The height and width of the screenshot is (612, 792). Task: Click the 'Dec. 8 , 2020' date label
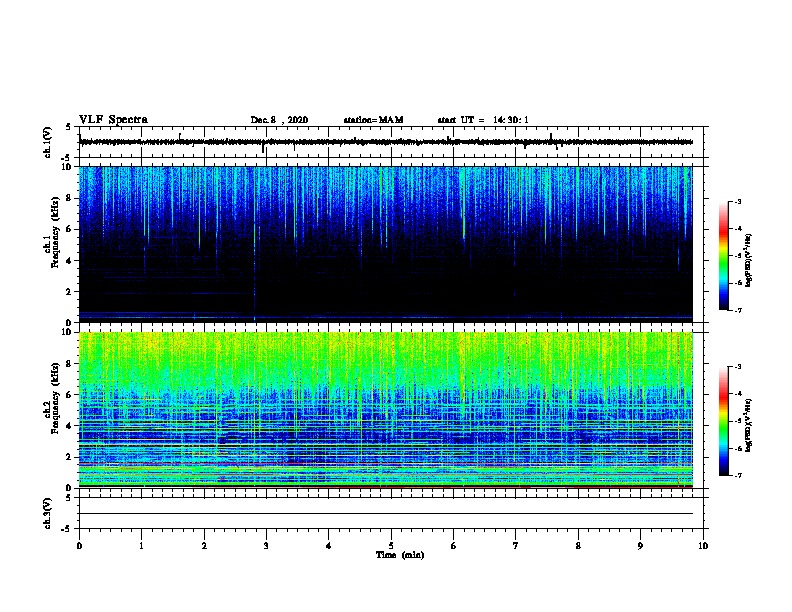click(279, 120)
